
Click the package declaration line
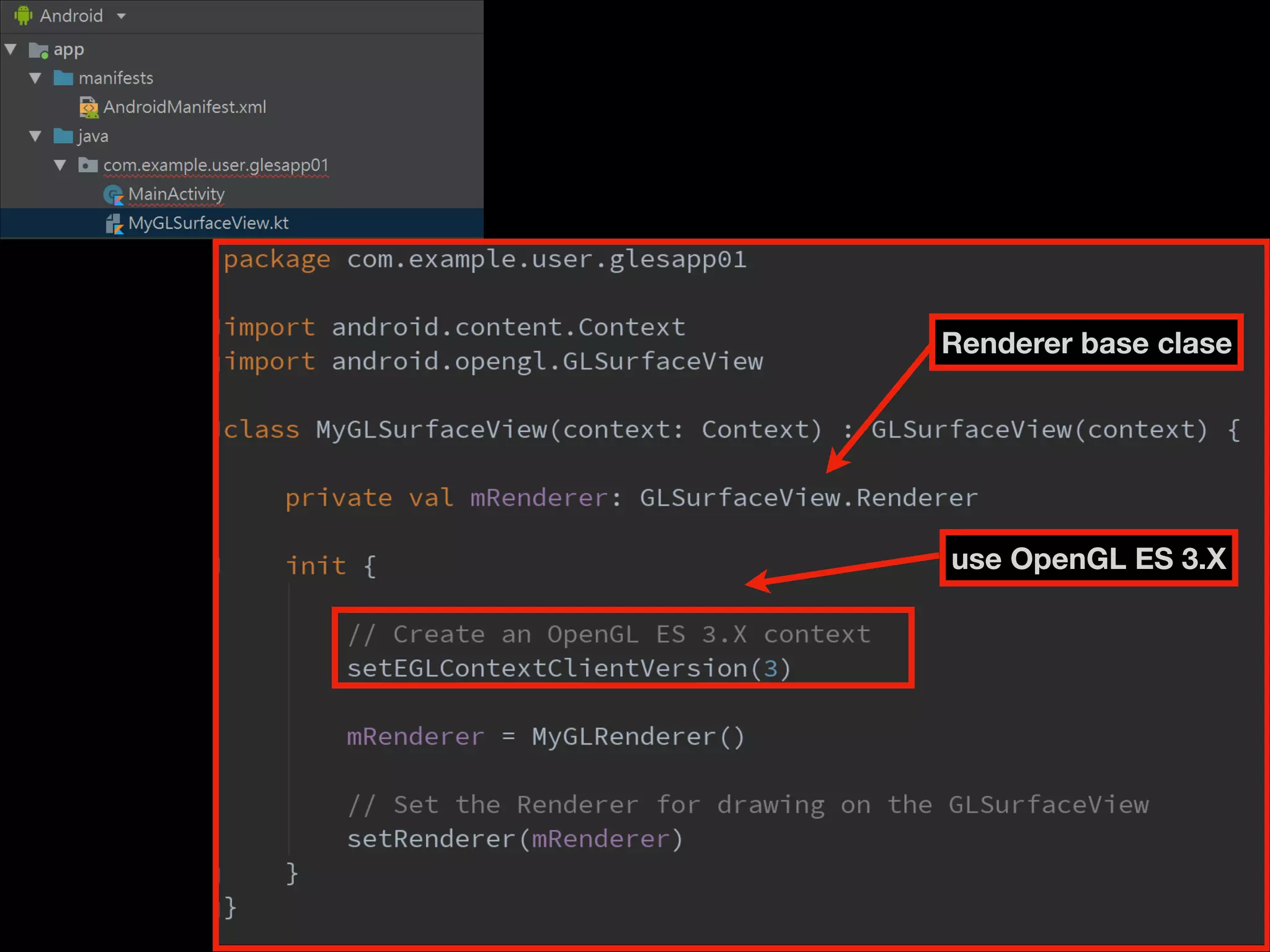pos(485,260)
